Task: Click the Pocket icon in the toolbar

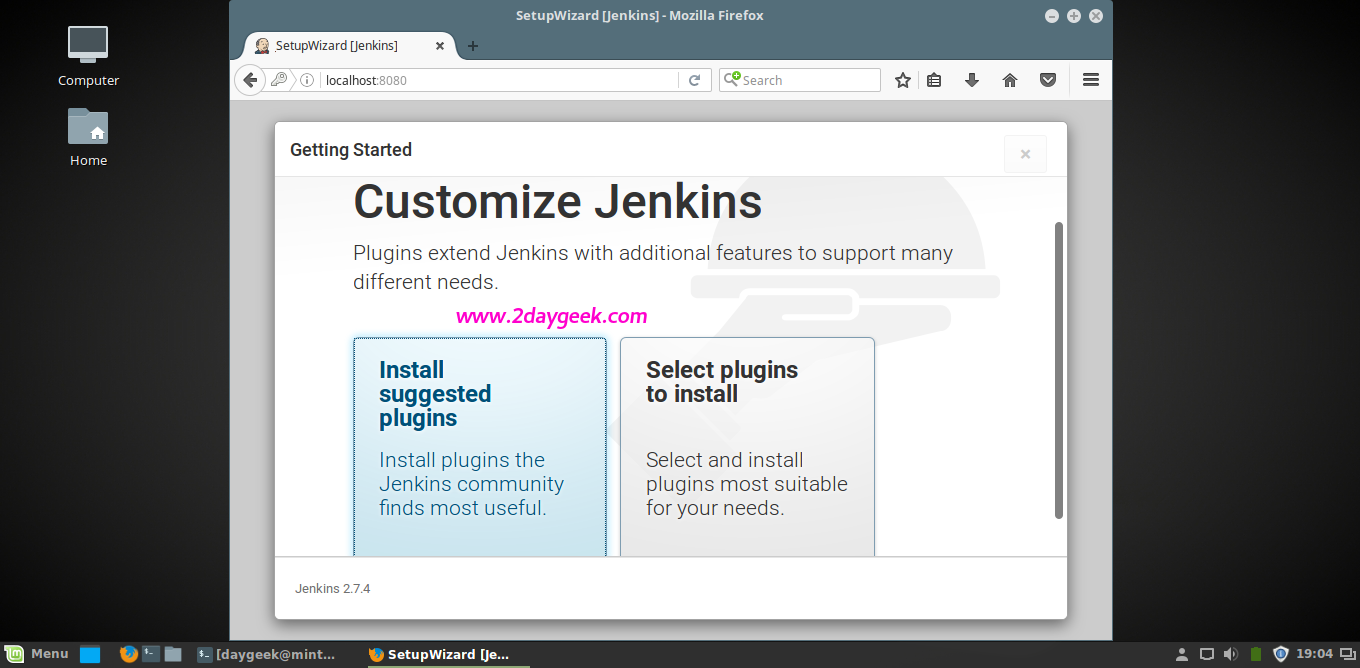Action: (x=1048, y=80)
